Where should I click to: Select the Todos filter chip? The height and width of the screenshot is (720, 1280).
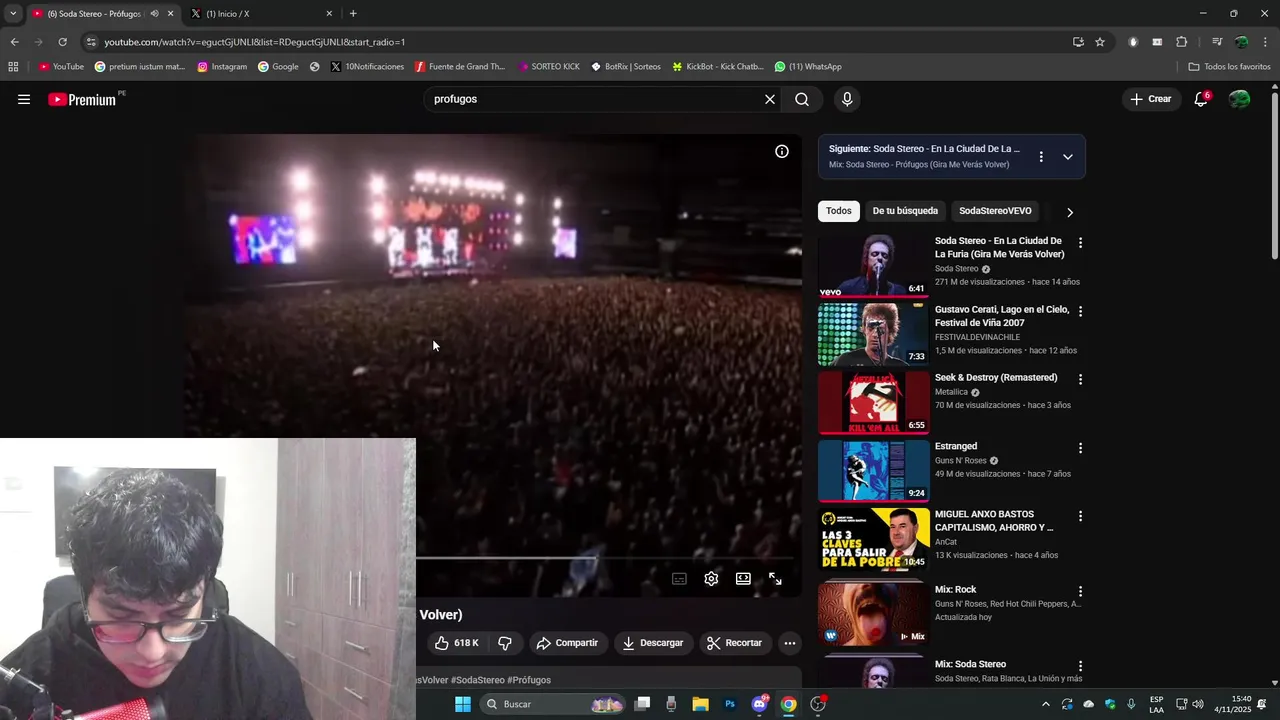point(839,211)
